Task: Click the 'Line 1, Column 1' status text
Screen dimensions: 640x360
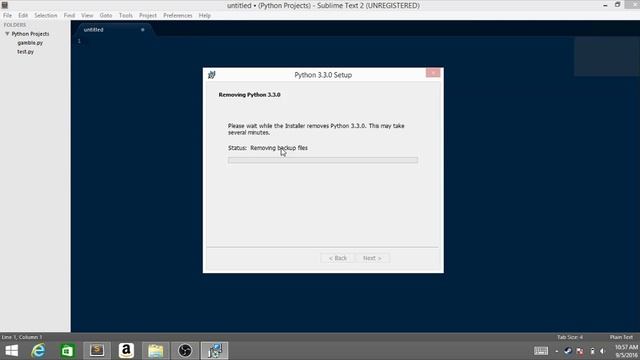Action: coord(22,337)
